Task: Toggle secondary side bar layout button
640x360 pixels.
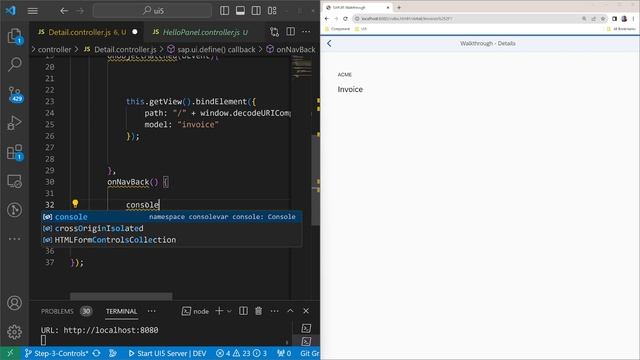Action: 256,11
